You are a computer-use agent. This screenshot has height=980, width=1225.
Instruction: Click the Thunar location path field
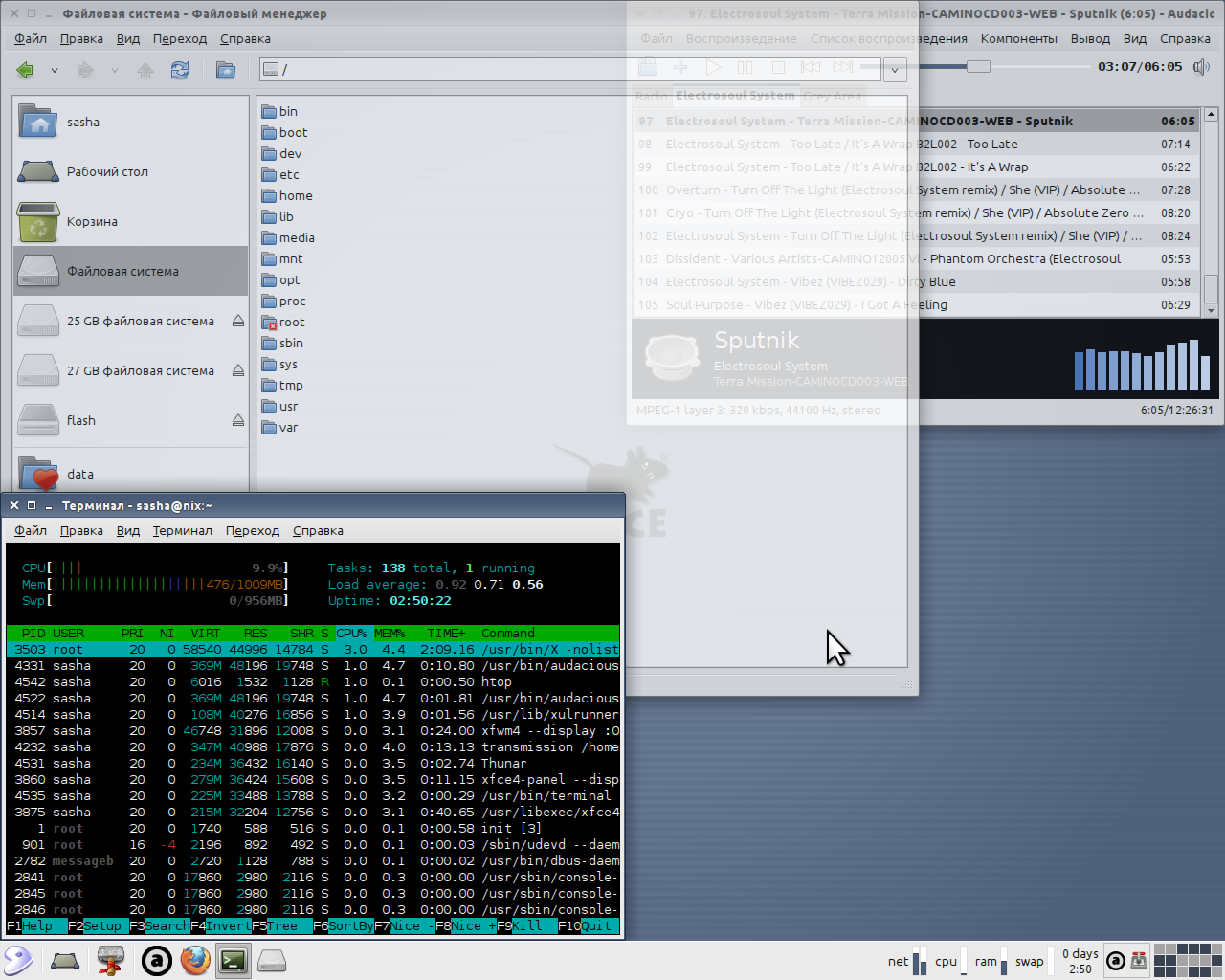[571, 70]
